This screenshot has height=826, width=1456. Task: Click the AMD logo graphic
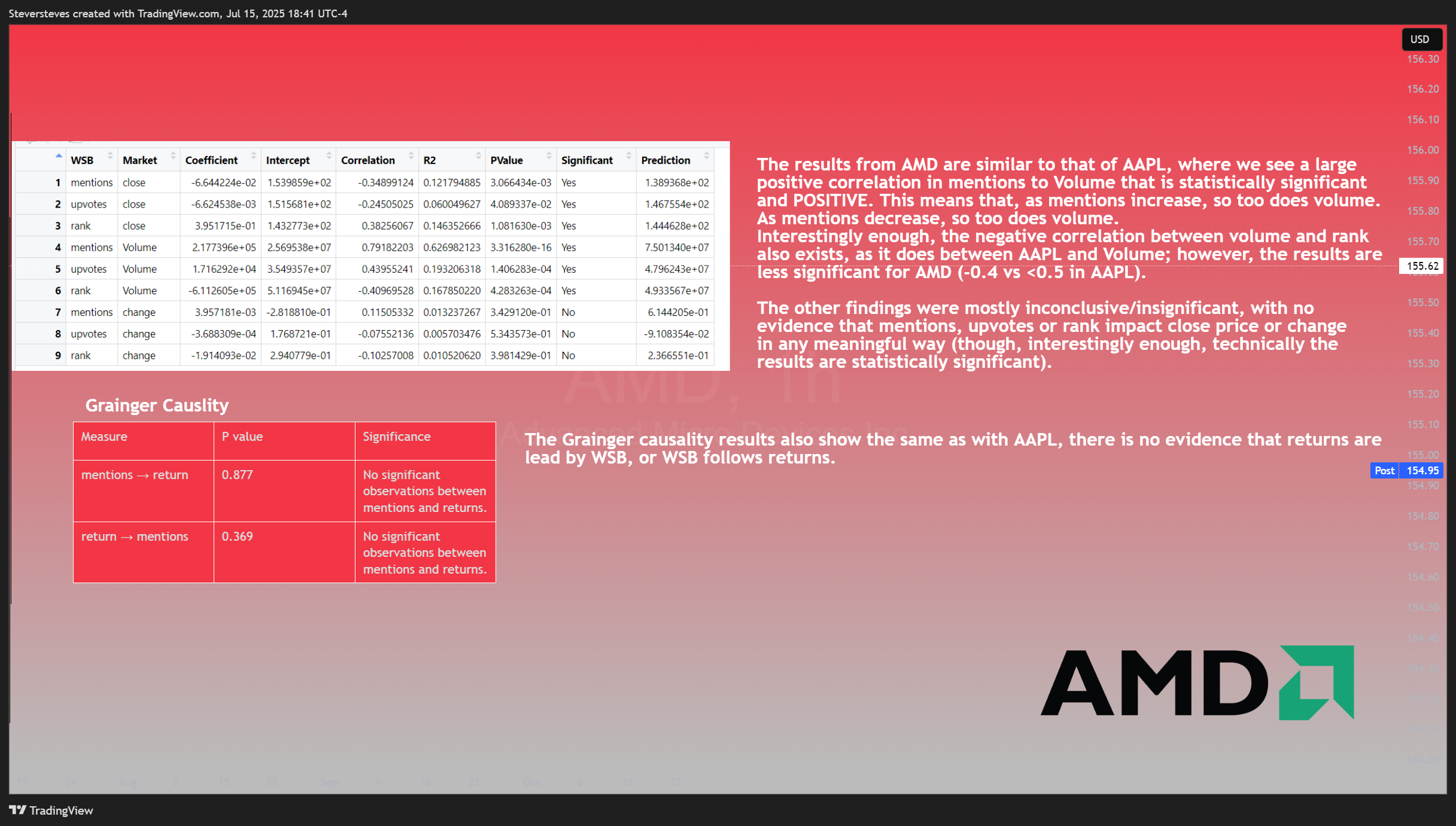pos(1197,682)
